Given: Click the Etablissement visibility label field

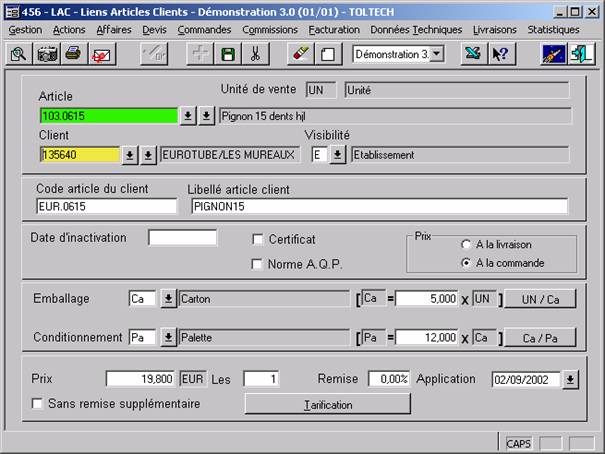Looking at the screenshot, I should pos(460,155).
